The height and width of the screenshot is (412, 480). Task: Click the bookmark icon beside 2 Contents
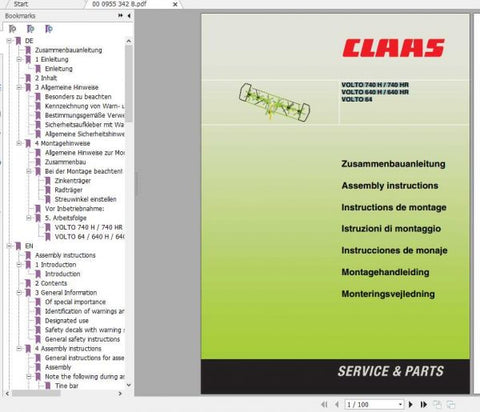click(x=28, y=283)
